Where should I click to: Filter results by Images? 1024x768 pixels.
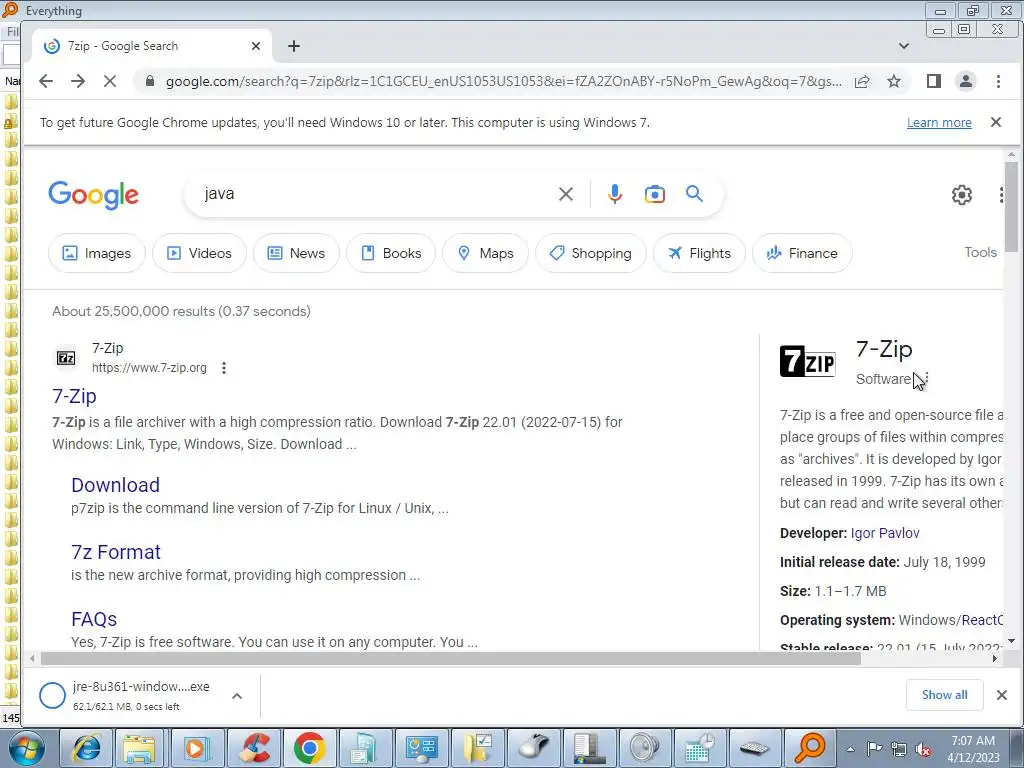97,253
